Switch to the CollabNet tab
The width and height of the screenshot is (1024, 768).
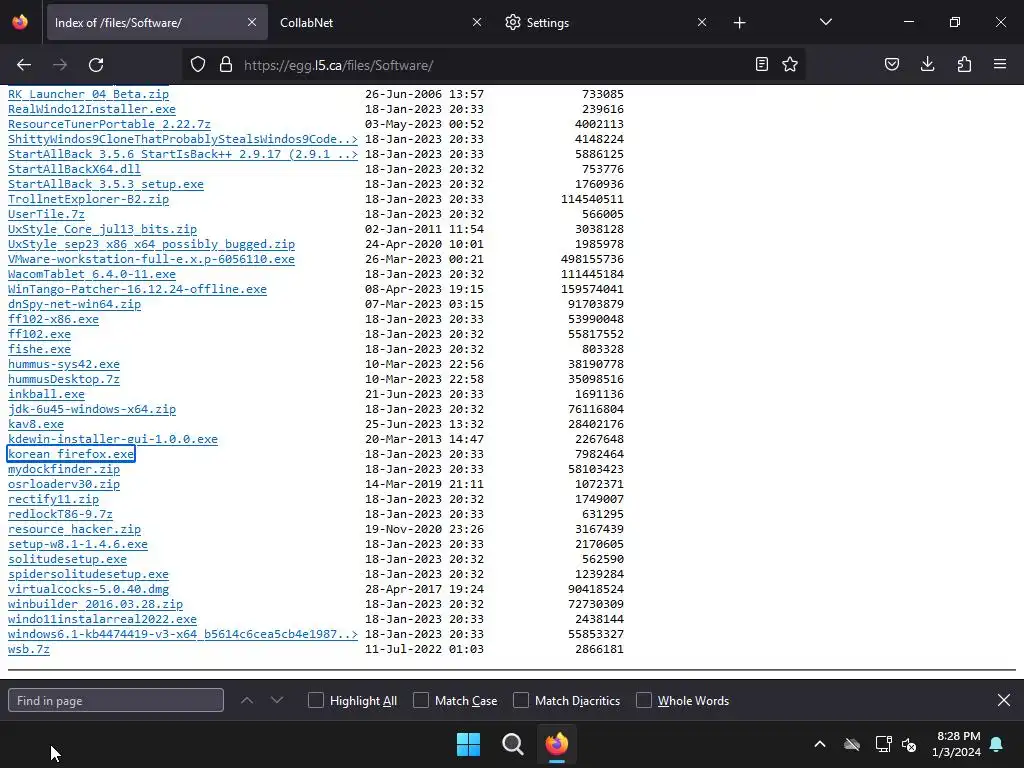381,23
